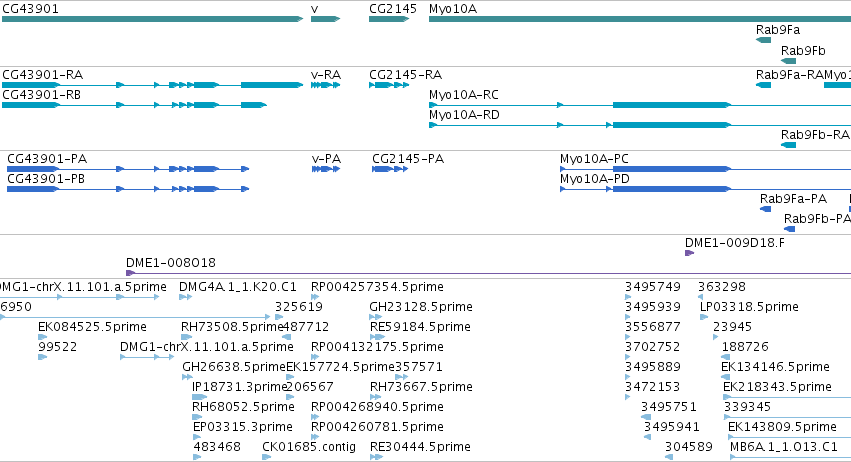Open the Rab9Fa-PA protein label
The height and width of the screenshot is (462, 851).
click(793, 199)
